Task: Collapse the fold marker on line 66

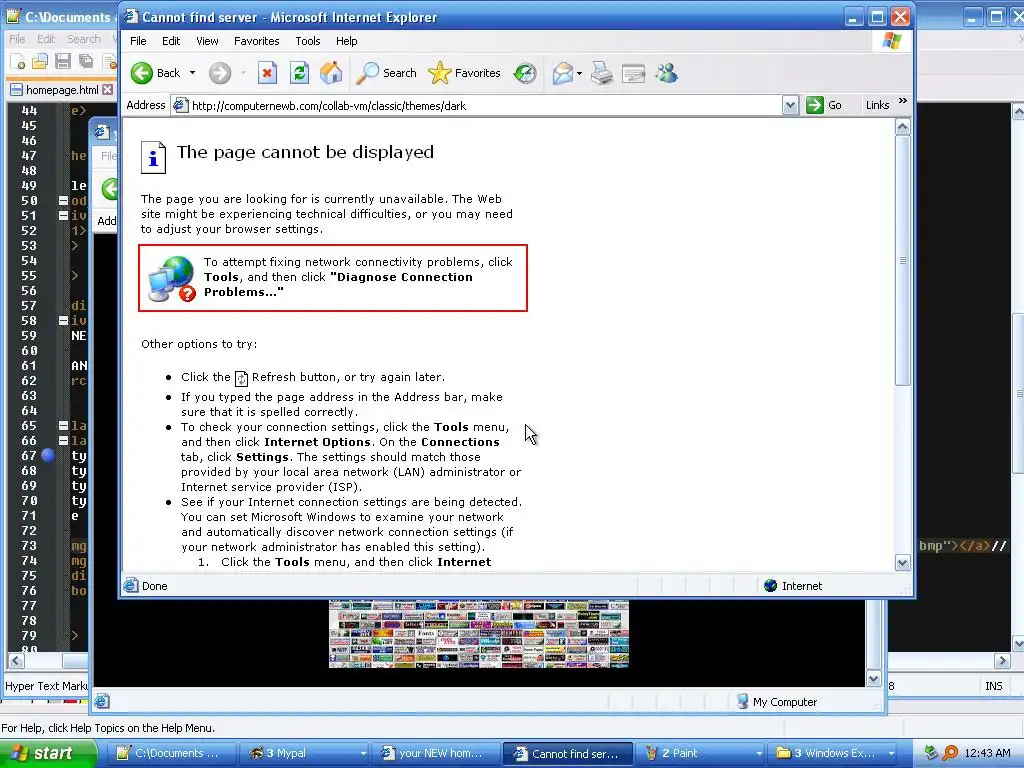Action: click(63, 441)
